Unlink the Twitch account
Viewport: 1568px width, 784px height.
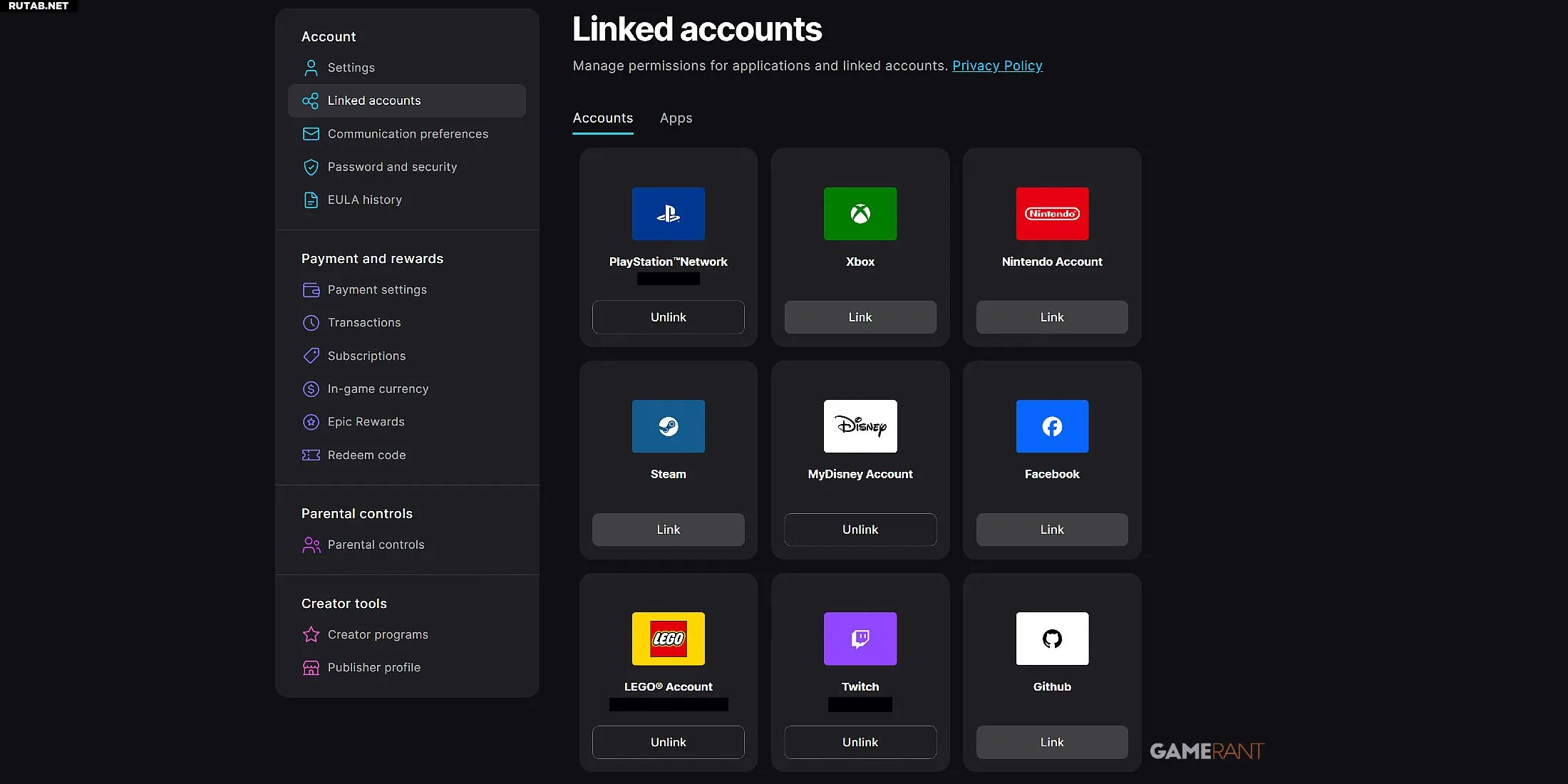click(860, 742)
